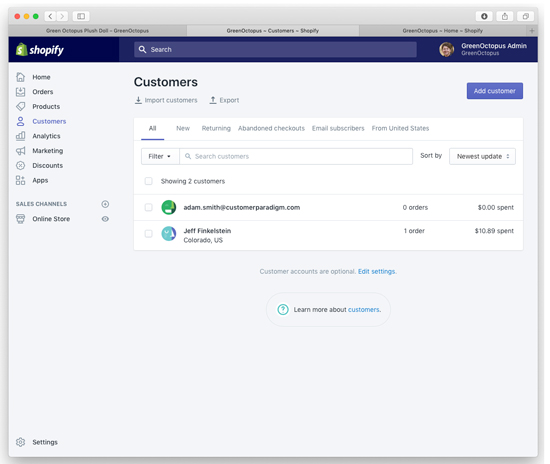Select adam.smith customer checkbox
550x464 pixels.
click(149, 207)
